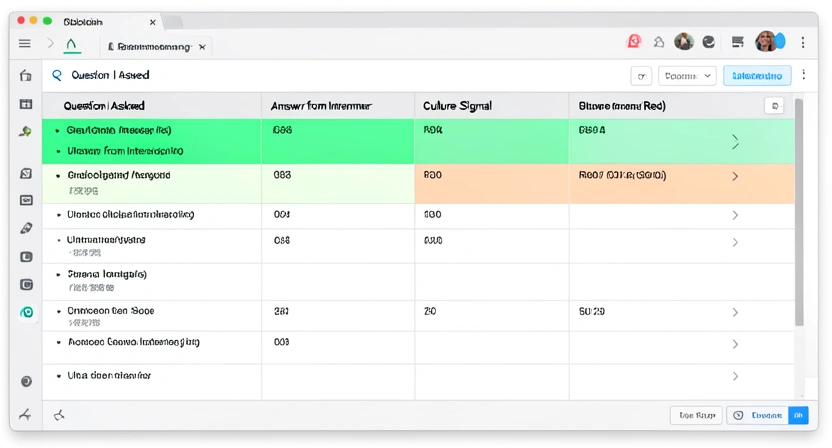
Task: Select the pen icon in left sidebar
Action: click(26, 228)
